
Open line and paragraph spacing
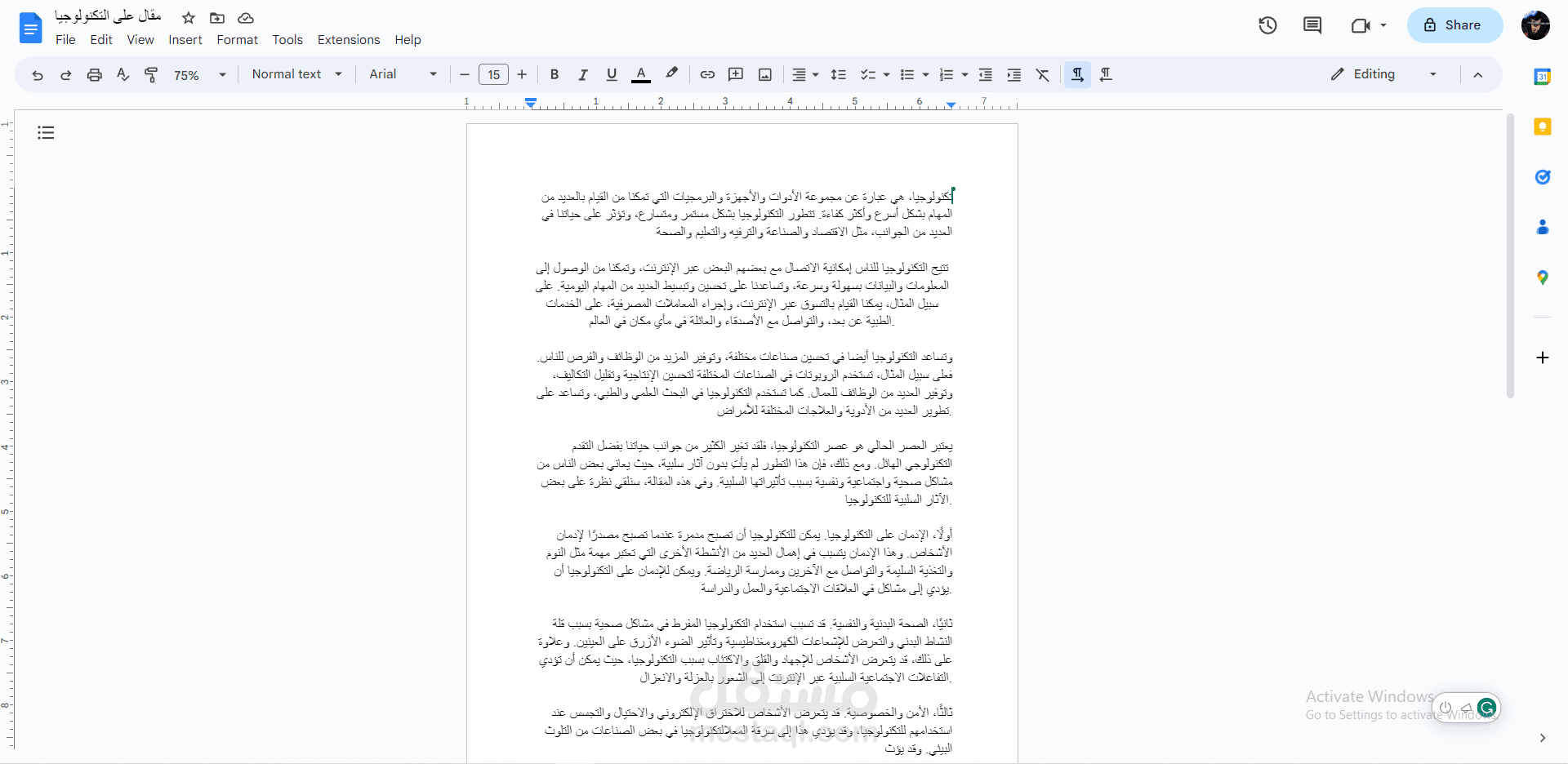coord(838,74)
